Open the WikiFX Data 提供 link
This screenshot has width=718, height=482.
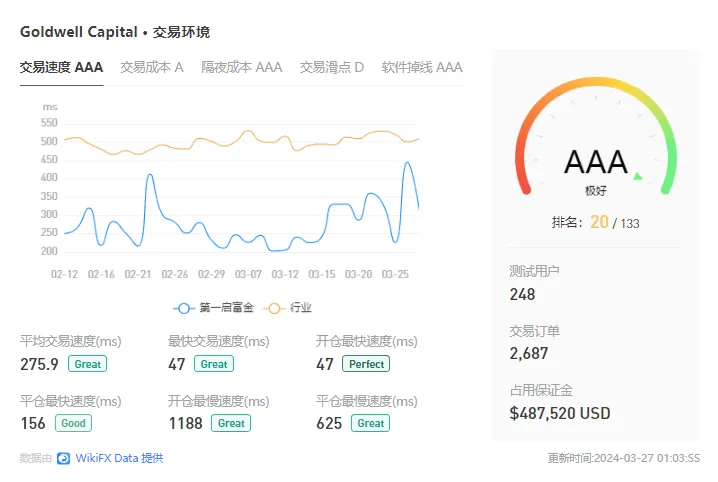pos(119,458)
